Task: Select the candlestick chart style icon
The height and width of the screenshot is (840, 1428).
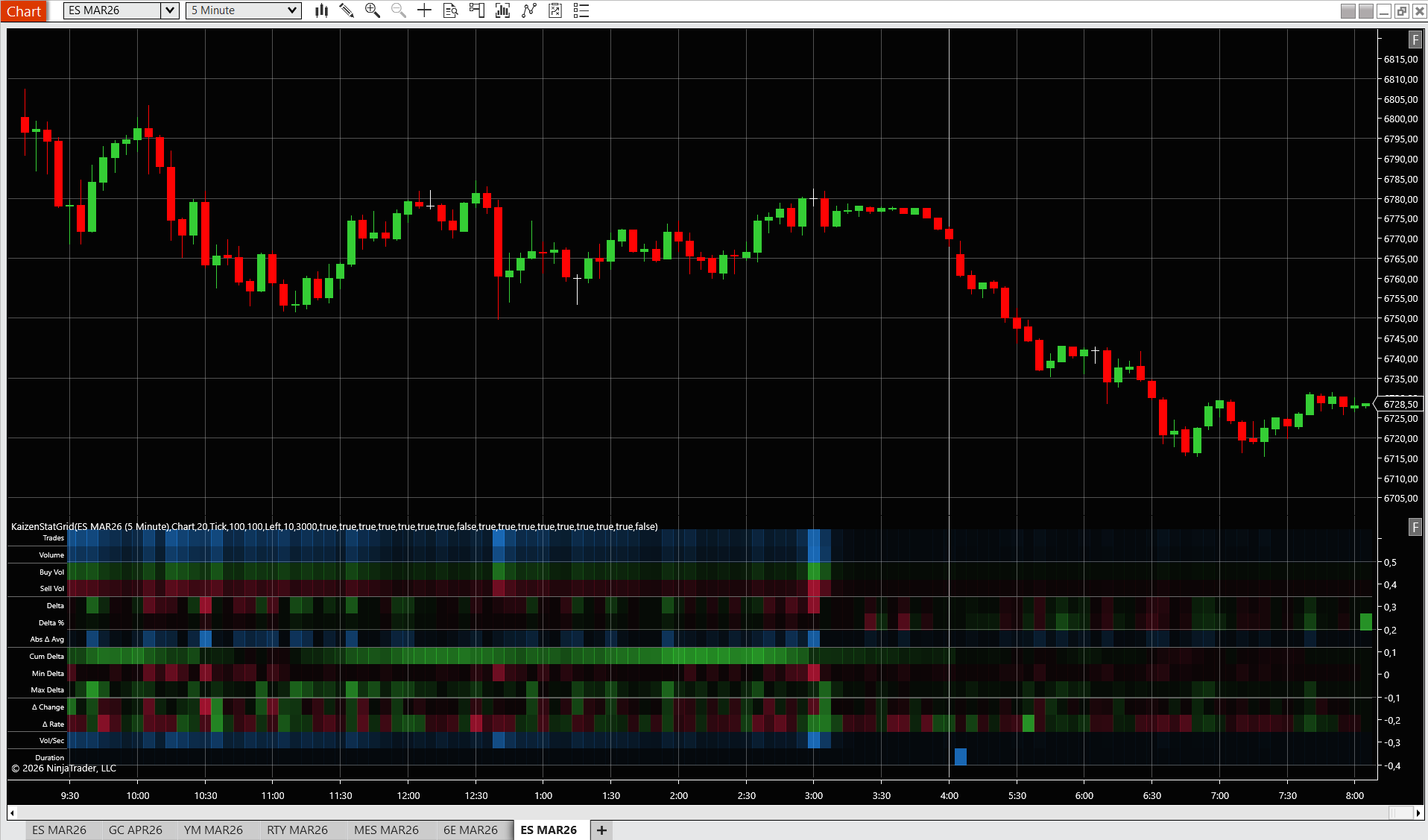Action: coord(320,10)
